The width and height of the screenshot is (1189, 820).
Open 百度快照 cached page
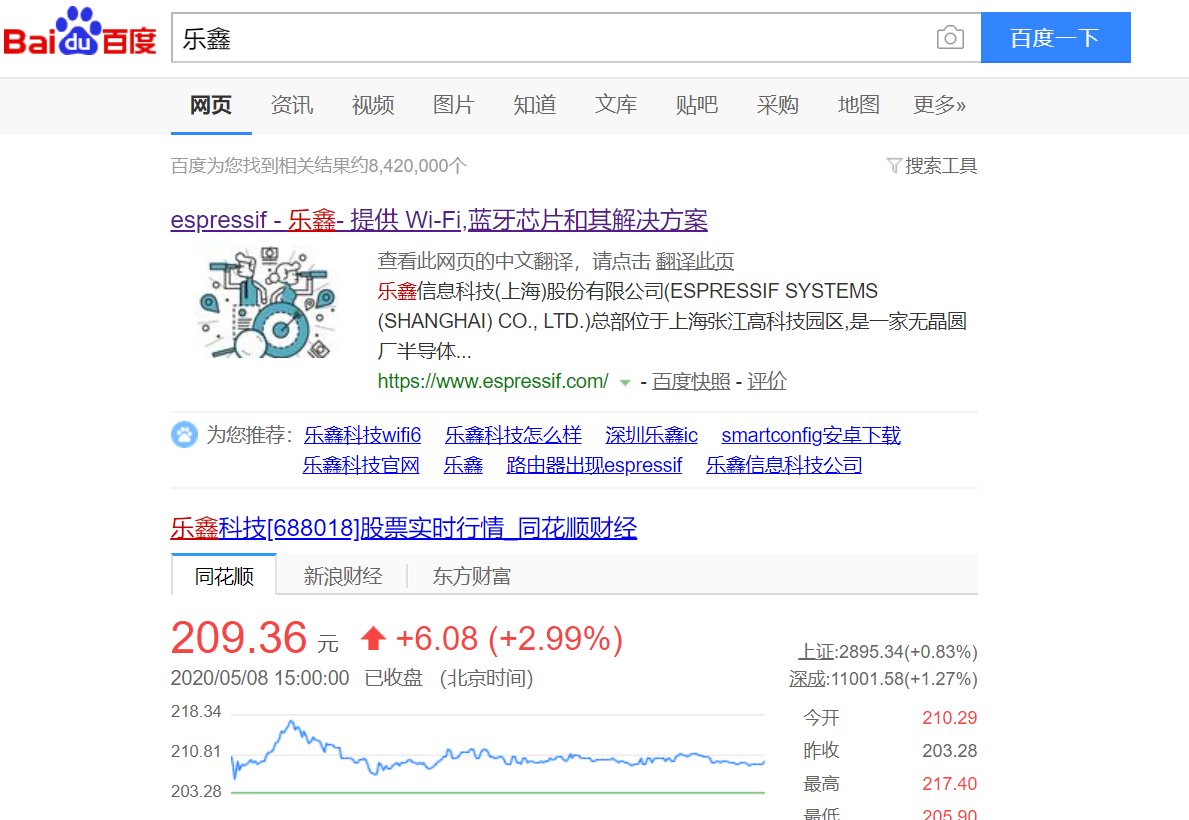[x=691, y=382]
